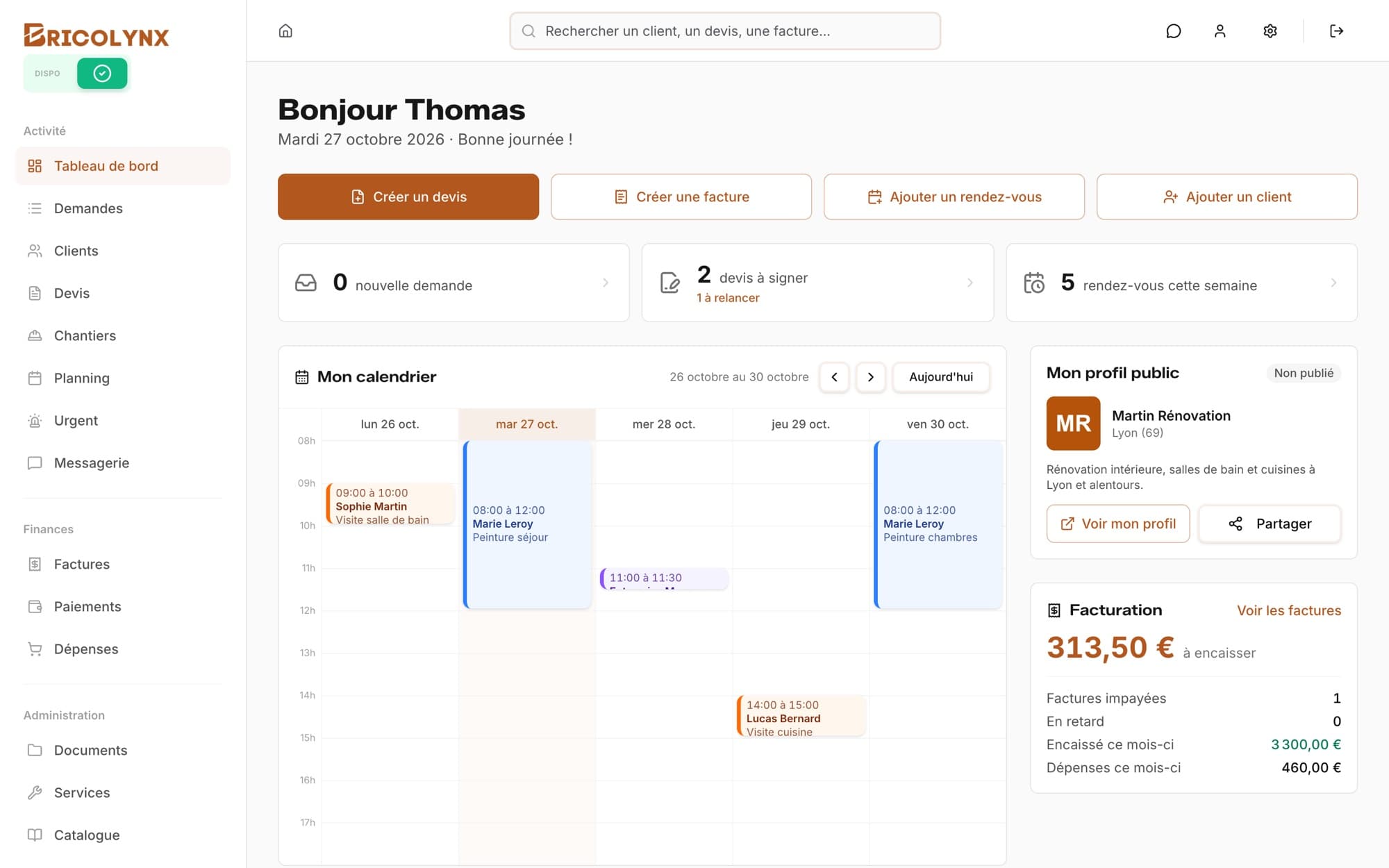The width and height of the screenshot is (1389, 868).
Task: Open Marie Leroy Peinture séjour event
Action: pos(527,524)
